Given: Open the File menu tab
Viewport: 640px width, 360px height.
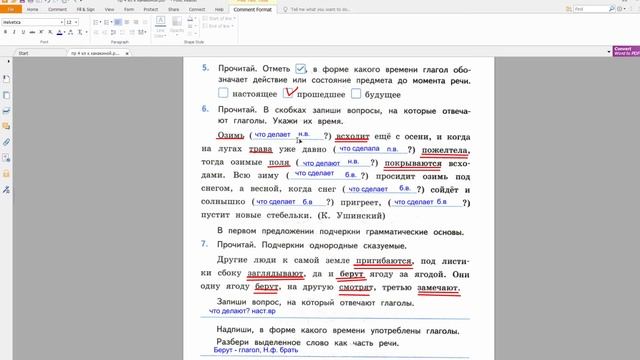Looking at the screenshot, I should click(x=11, y=9).
